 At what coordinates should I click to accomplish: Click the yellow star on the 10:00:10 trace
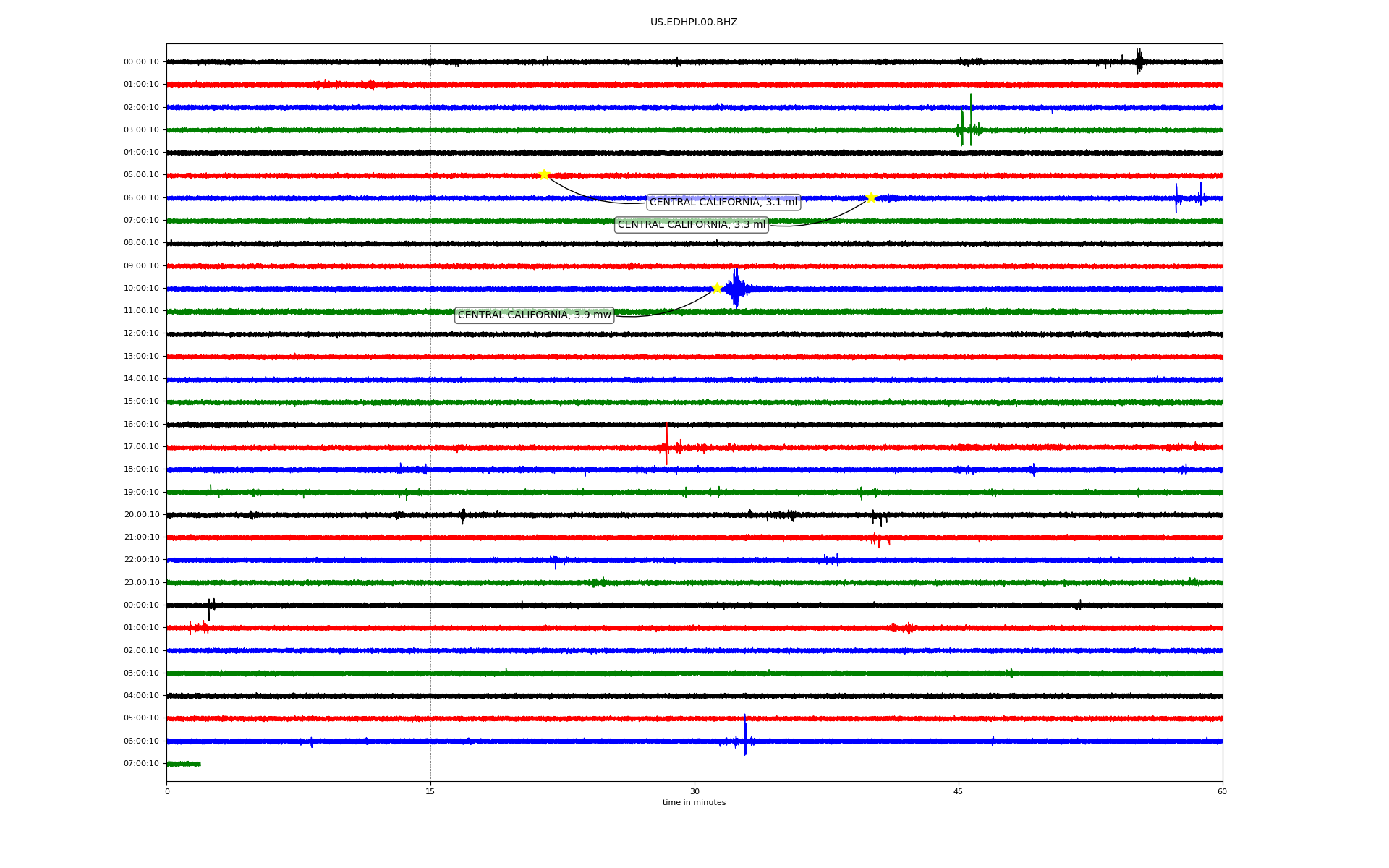717,288
